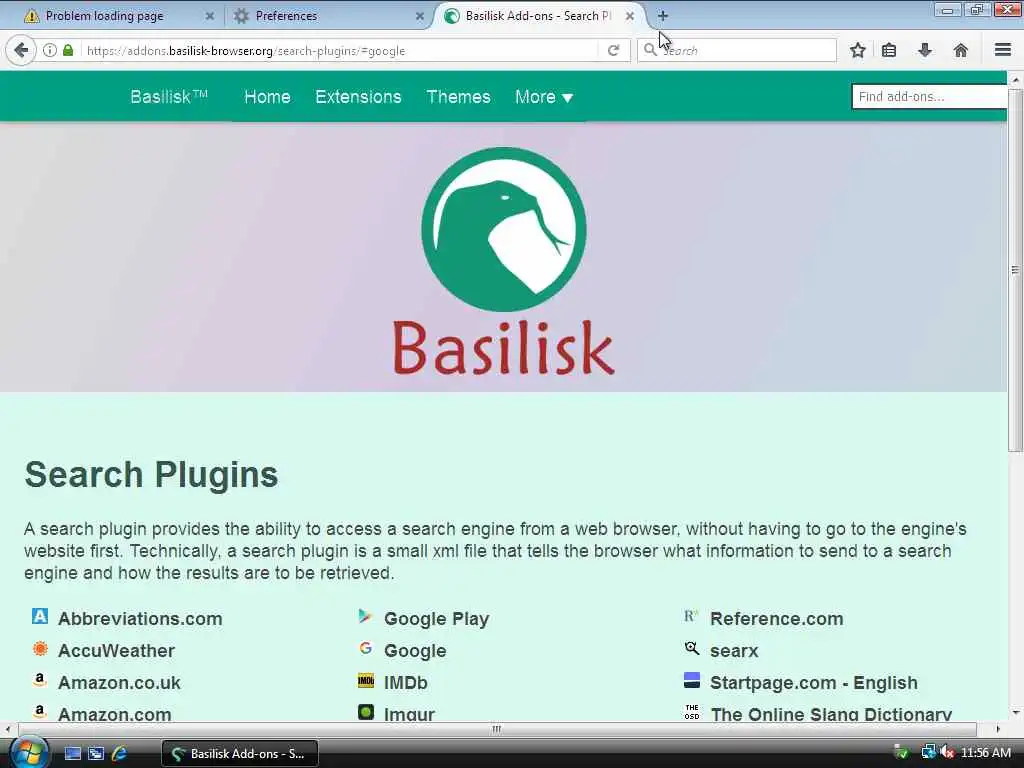Click the Startpage.com icon

pos(692,680)
